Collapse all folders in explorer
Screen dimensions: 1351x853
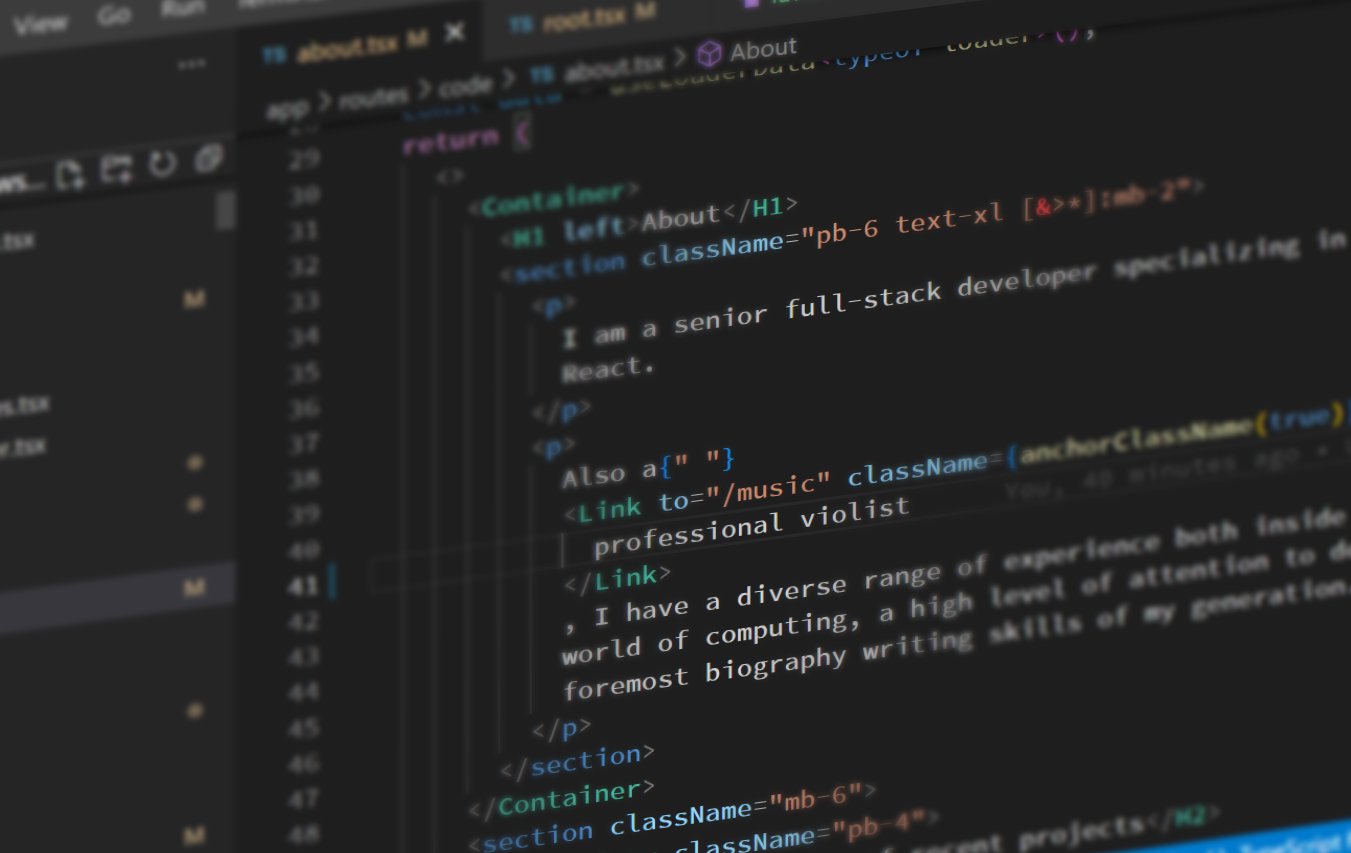pos(208,158)
